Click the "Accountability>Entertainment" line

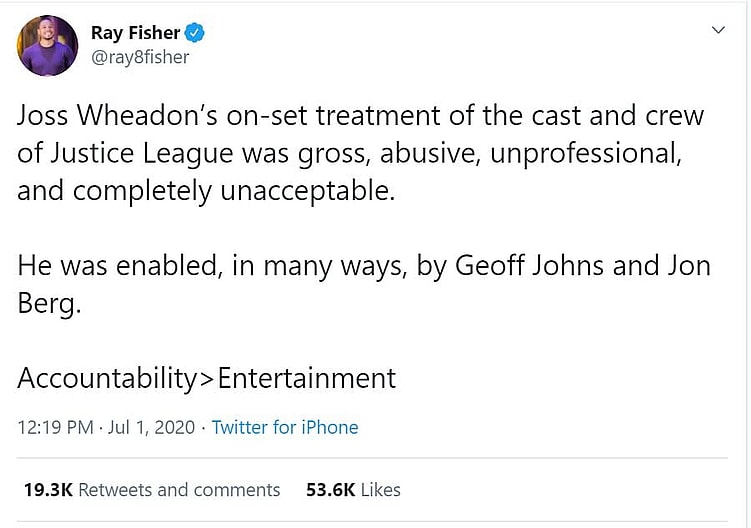pos(207,379)
